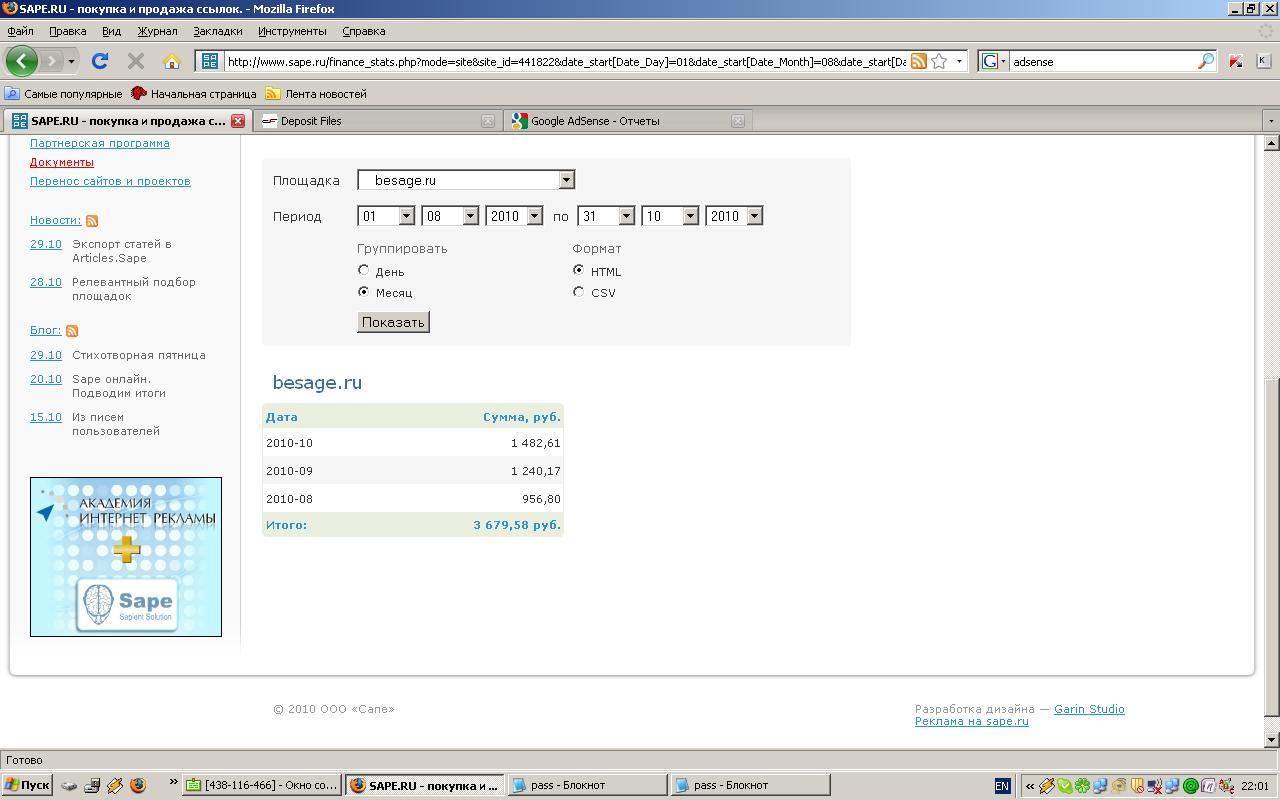Open the Файл menu
Image resolution: width=1280 pixels, height=800 pixels.
20,31
